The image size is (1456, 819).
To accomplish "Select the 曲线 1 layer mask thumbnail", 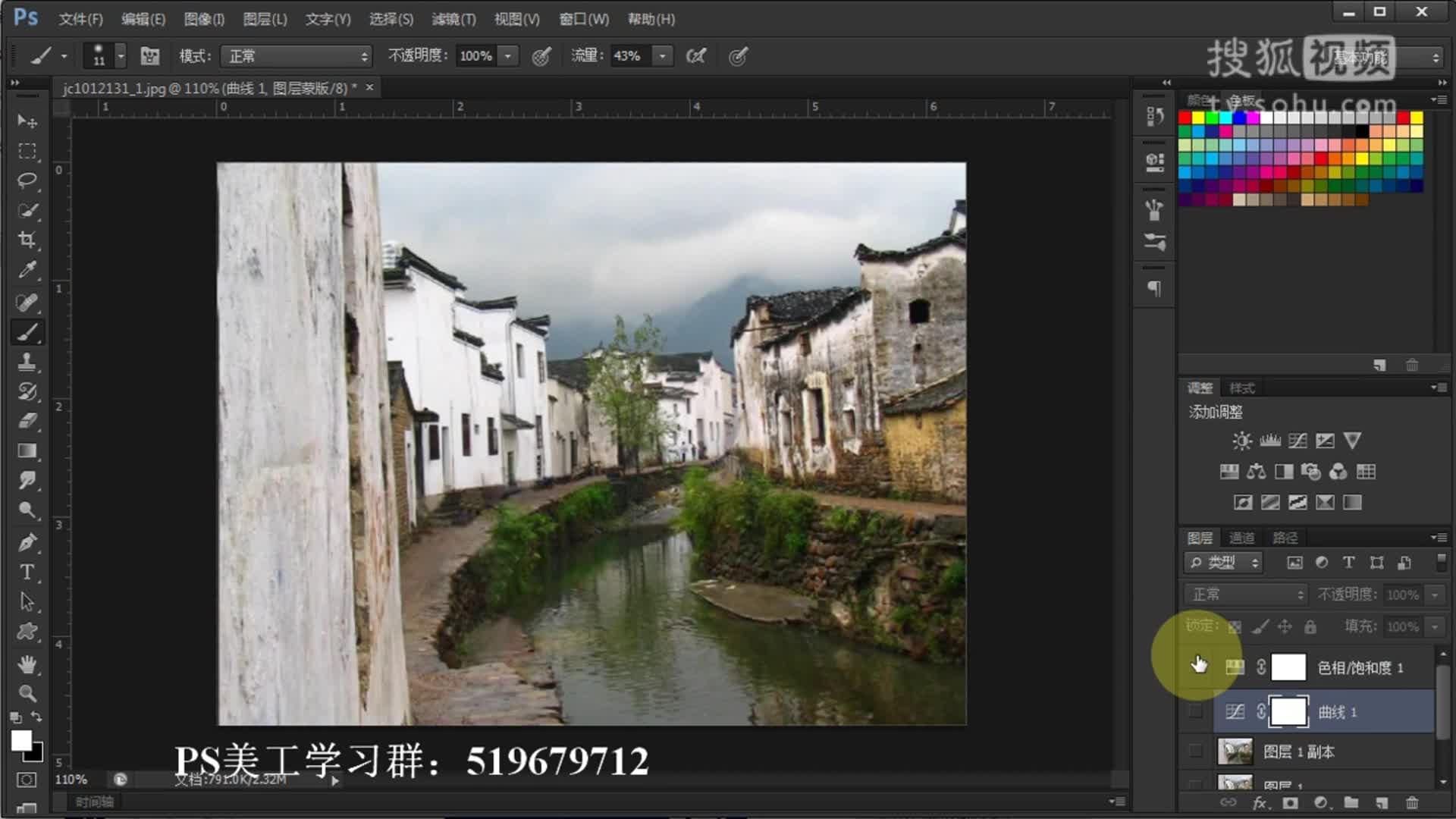I will pos(1289,711).
